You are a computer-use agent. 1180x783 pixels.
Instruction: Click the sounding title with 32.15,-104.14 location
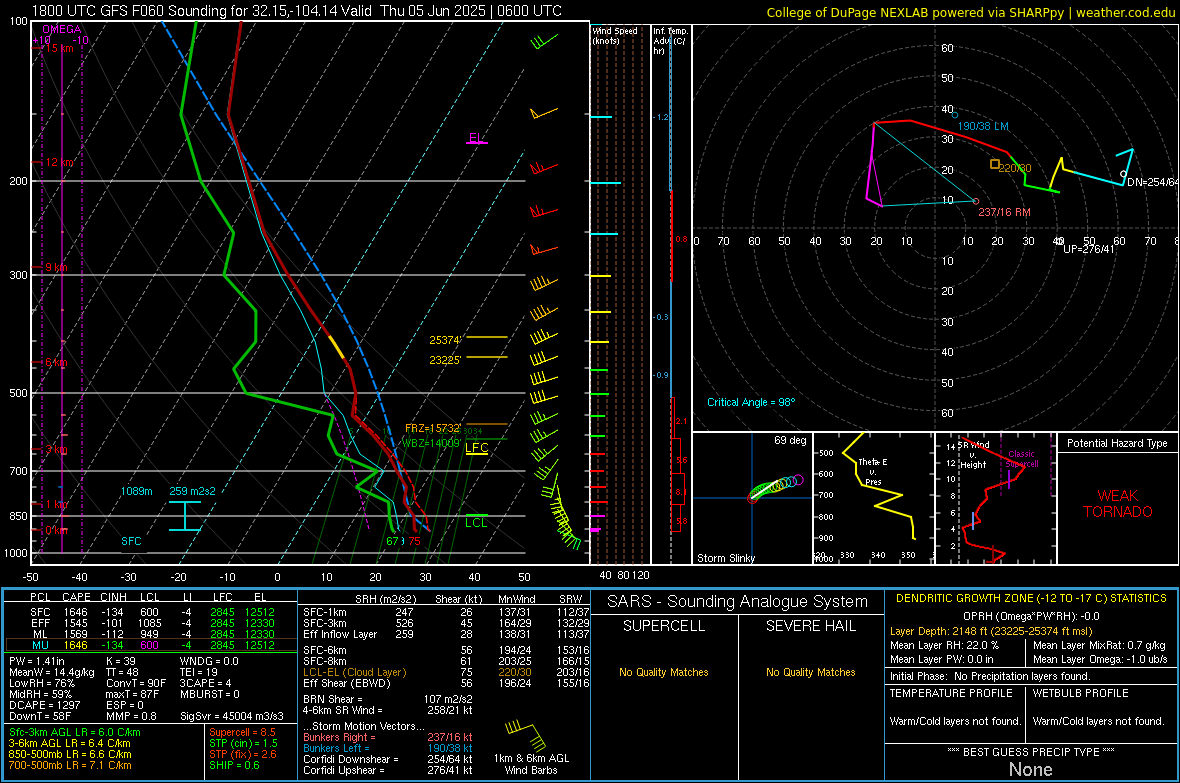(297, 11)
